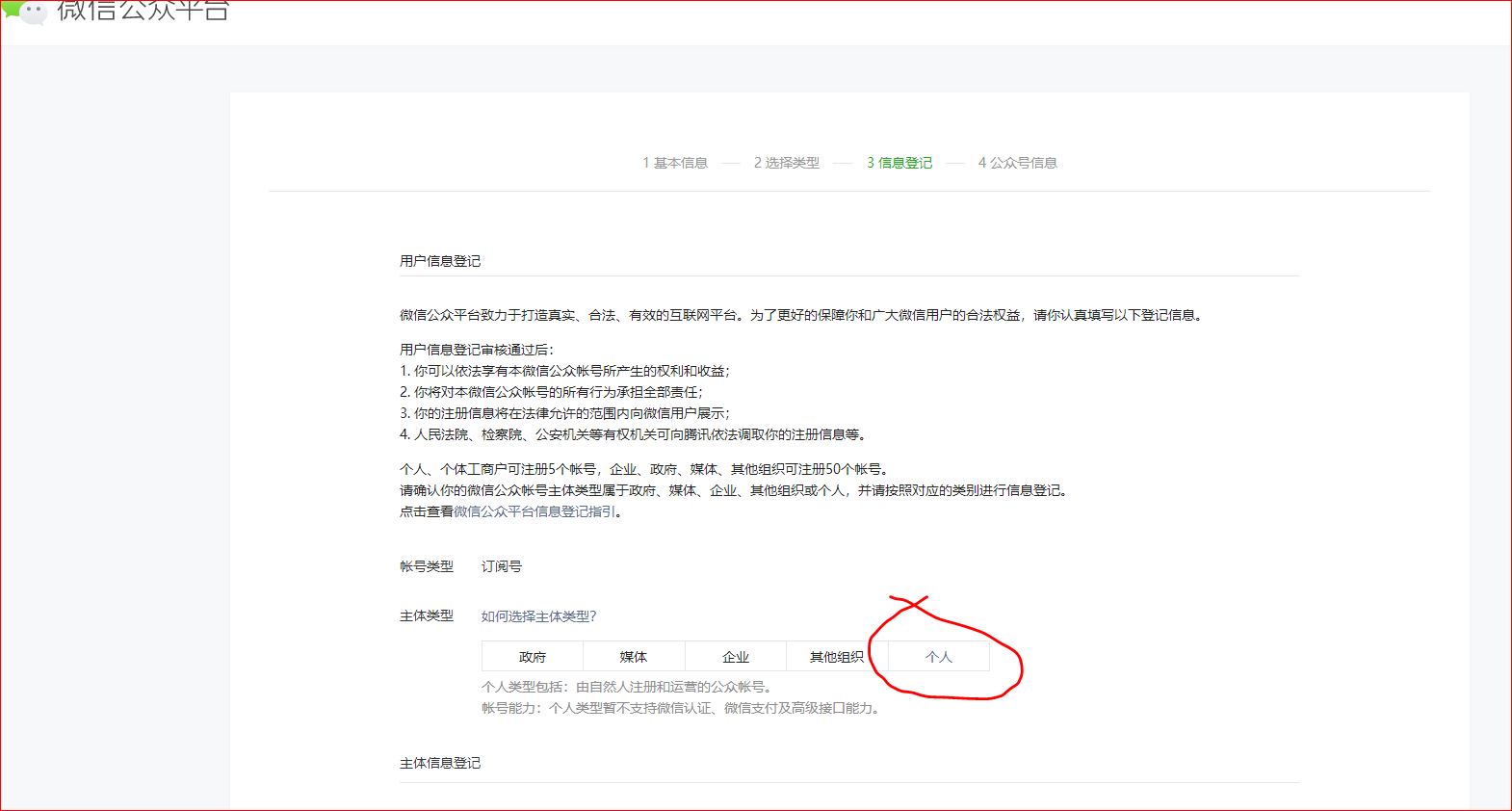Select 政府 as the subject type
Screen dimensions: 1512x811
click(533, 657)
